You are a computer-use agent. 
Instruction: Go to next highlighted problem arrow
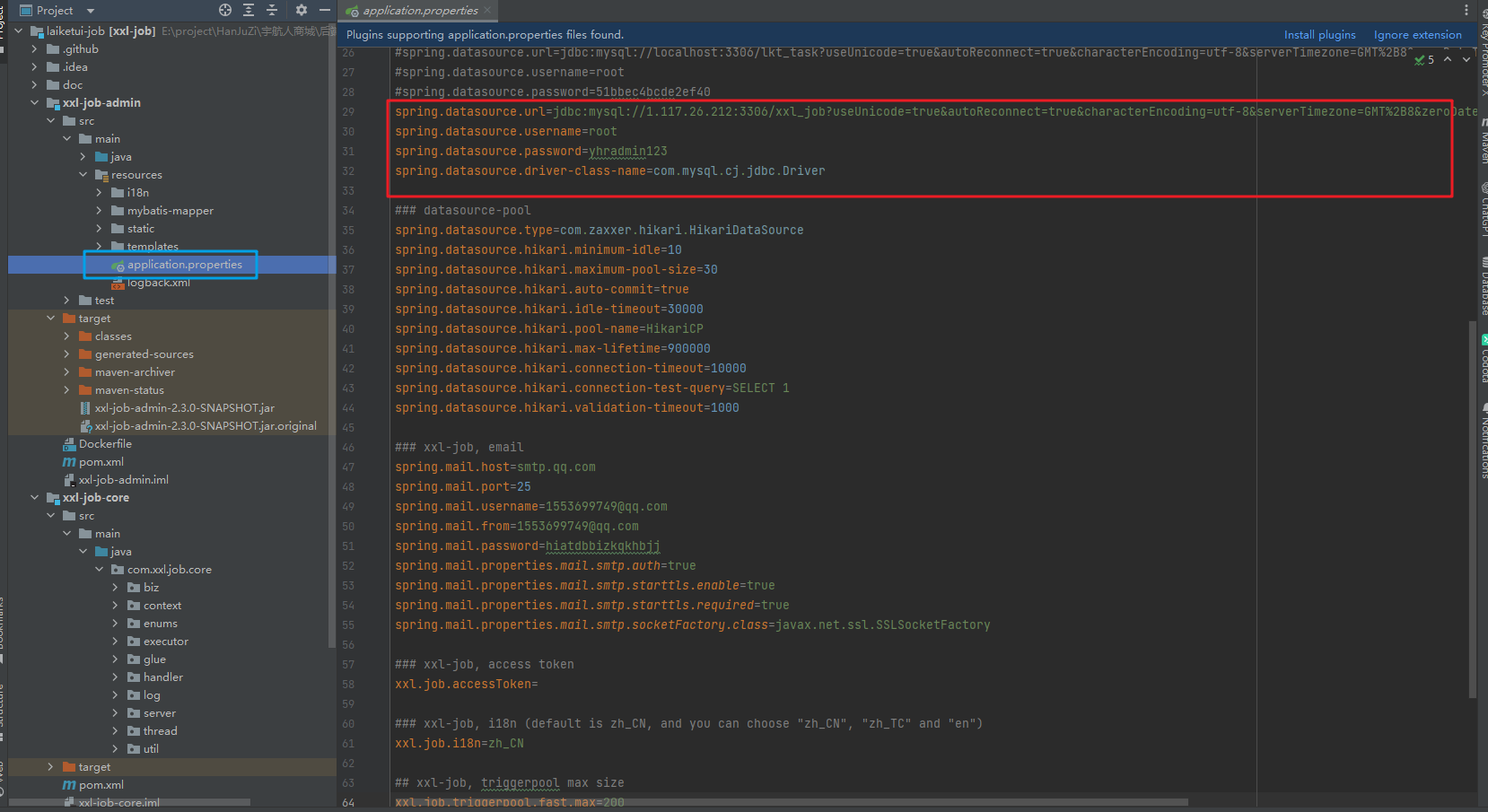click(1466, 59)
